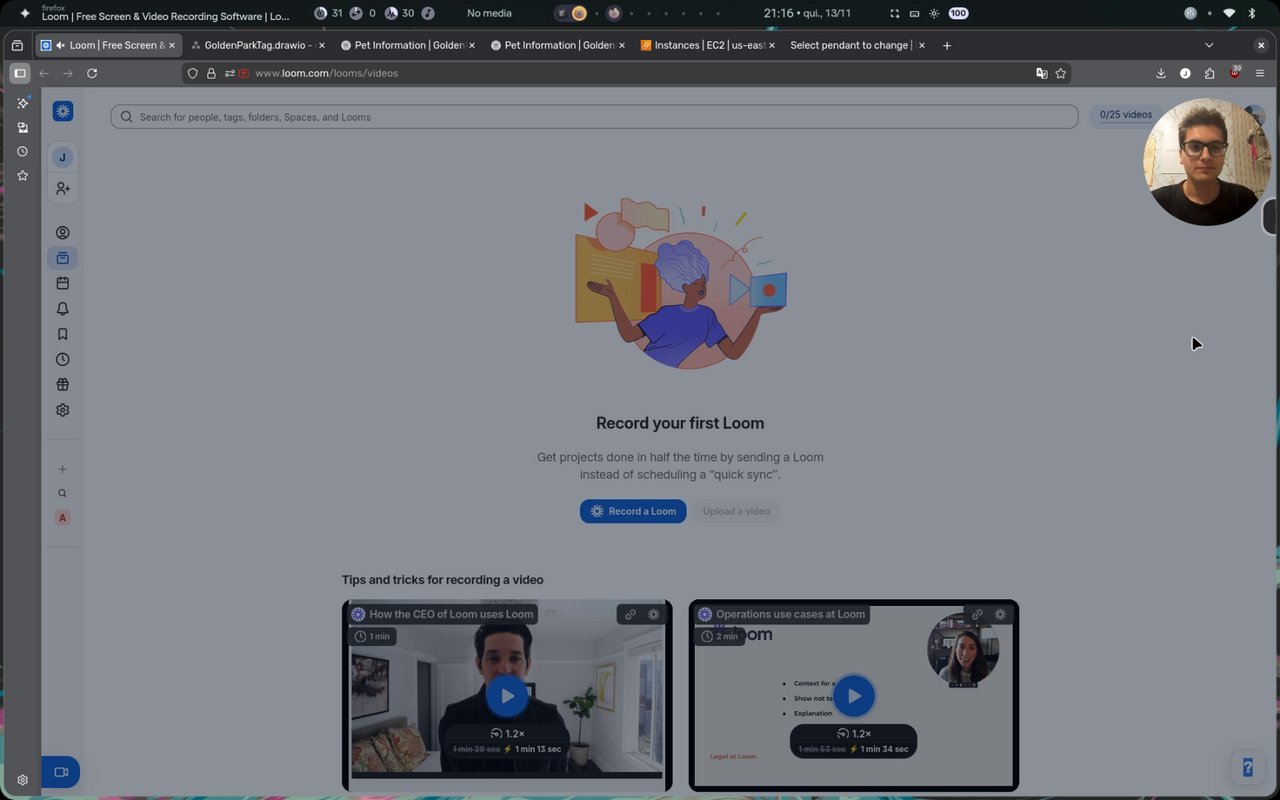Open a new tab with the plus button
This screenshot has height=800, width=1280.
(x=947, y=45)
